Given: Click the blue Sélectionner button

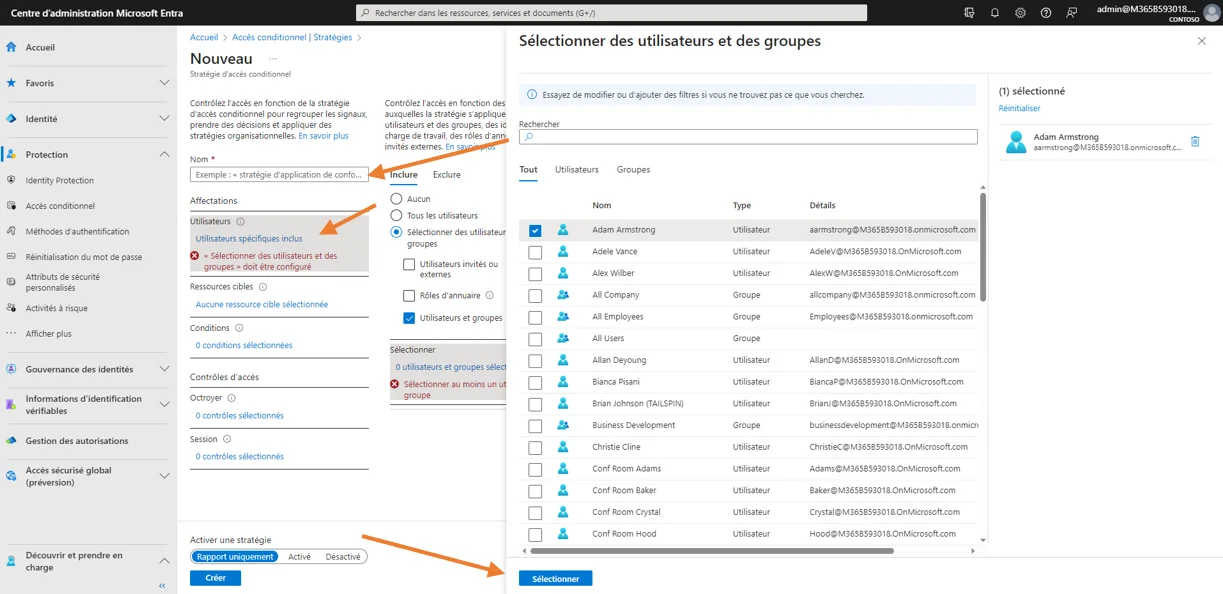Looking at the screenshot, I should pyautogui.click(x=555, y=579).
